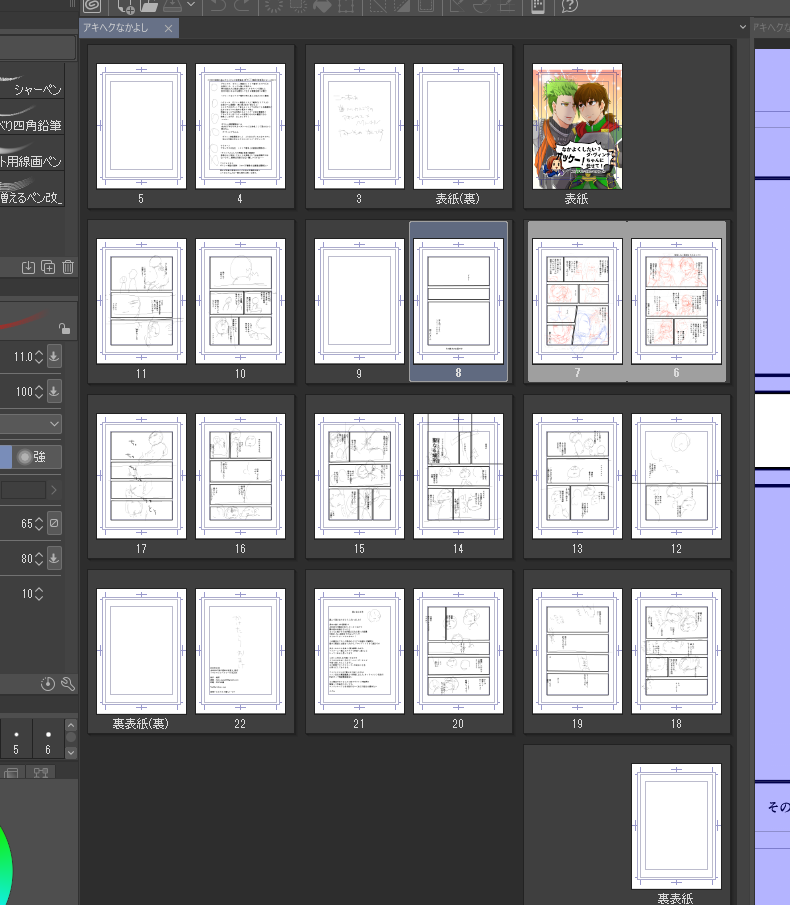Select the 強 anti-aliasing option
This screenshot has width=790, height=905.
click(x=37, y=457)
